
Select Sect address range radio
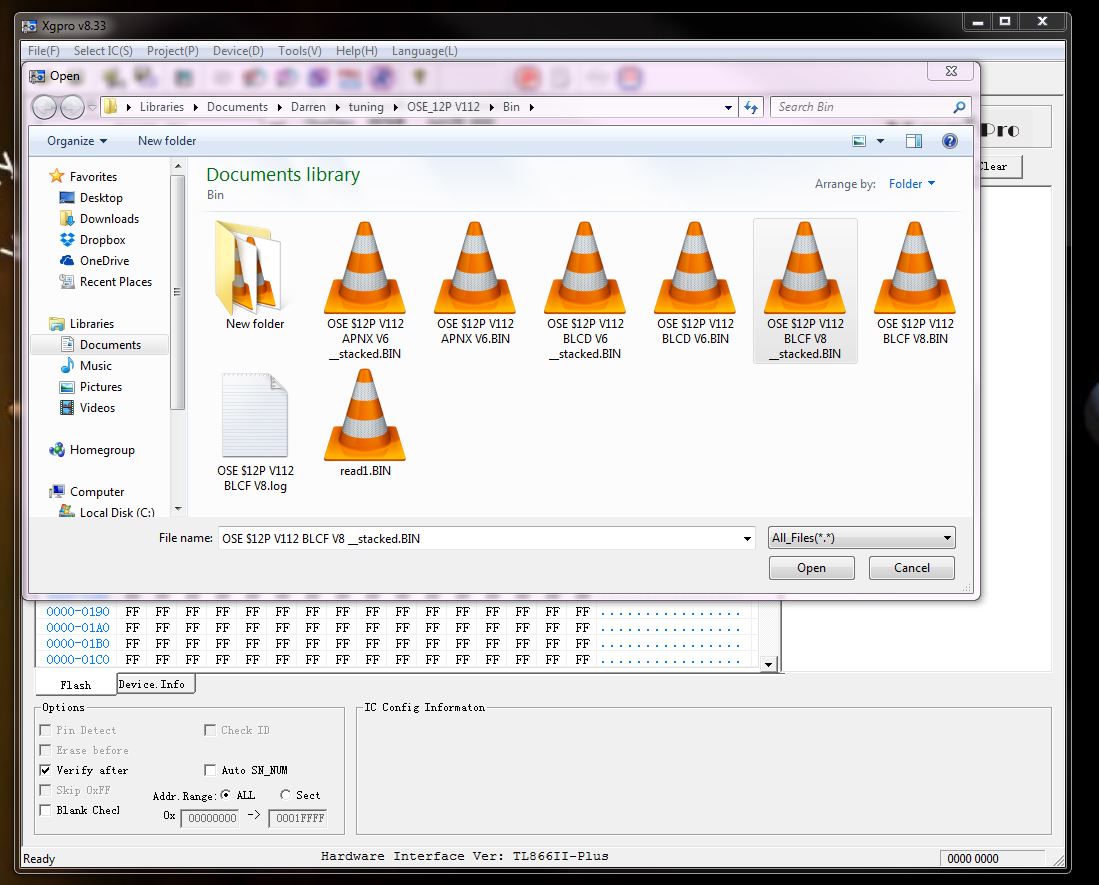[x=285, y=795]
